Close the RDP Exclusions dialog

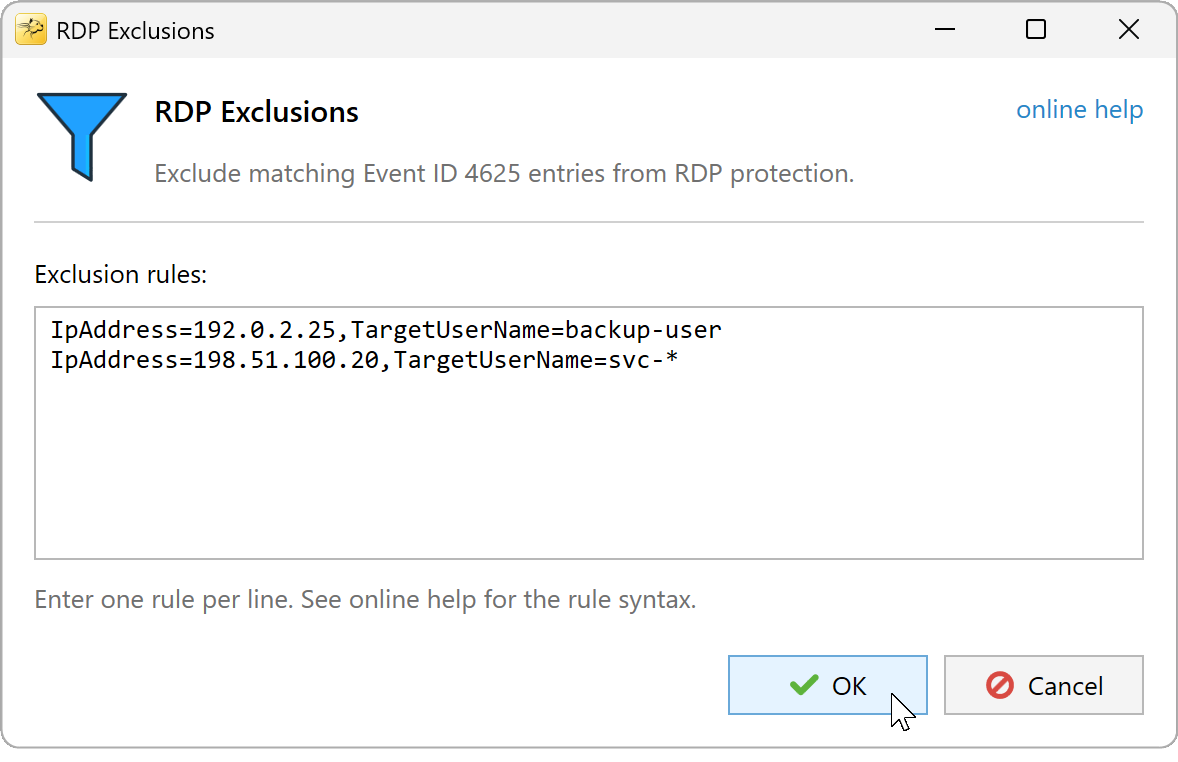(x=1128, y=30)
